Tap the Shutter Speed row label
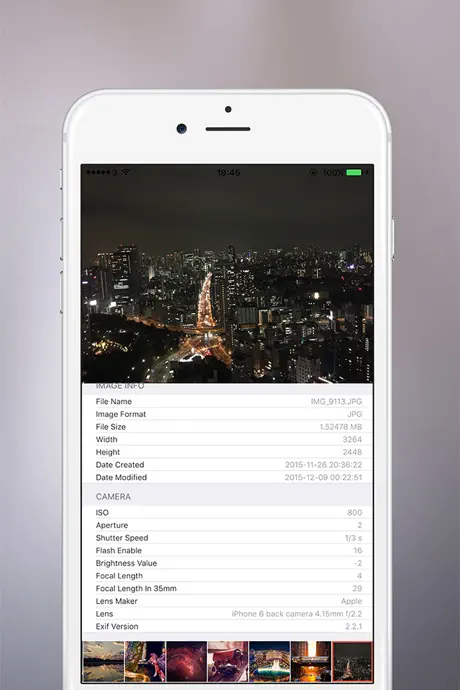The height and width of the screenshot is (690, 460). pyautogui.click(x=122, y=538)
